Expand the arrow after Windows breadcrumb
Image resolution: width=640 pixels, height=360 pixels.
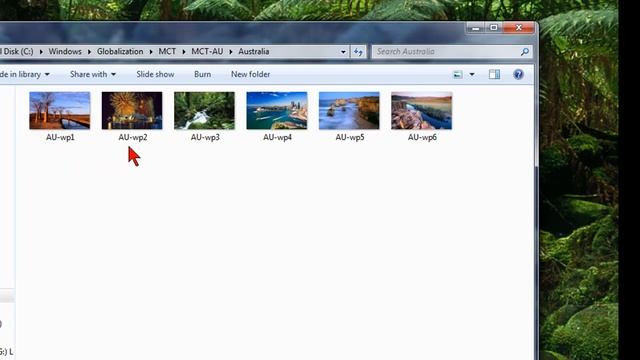pos(89,52)
